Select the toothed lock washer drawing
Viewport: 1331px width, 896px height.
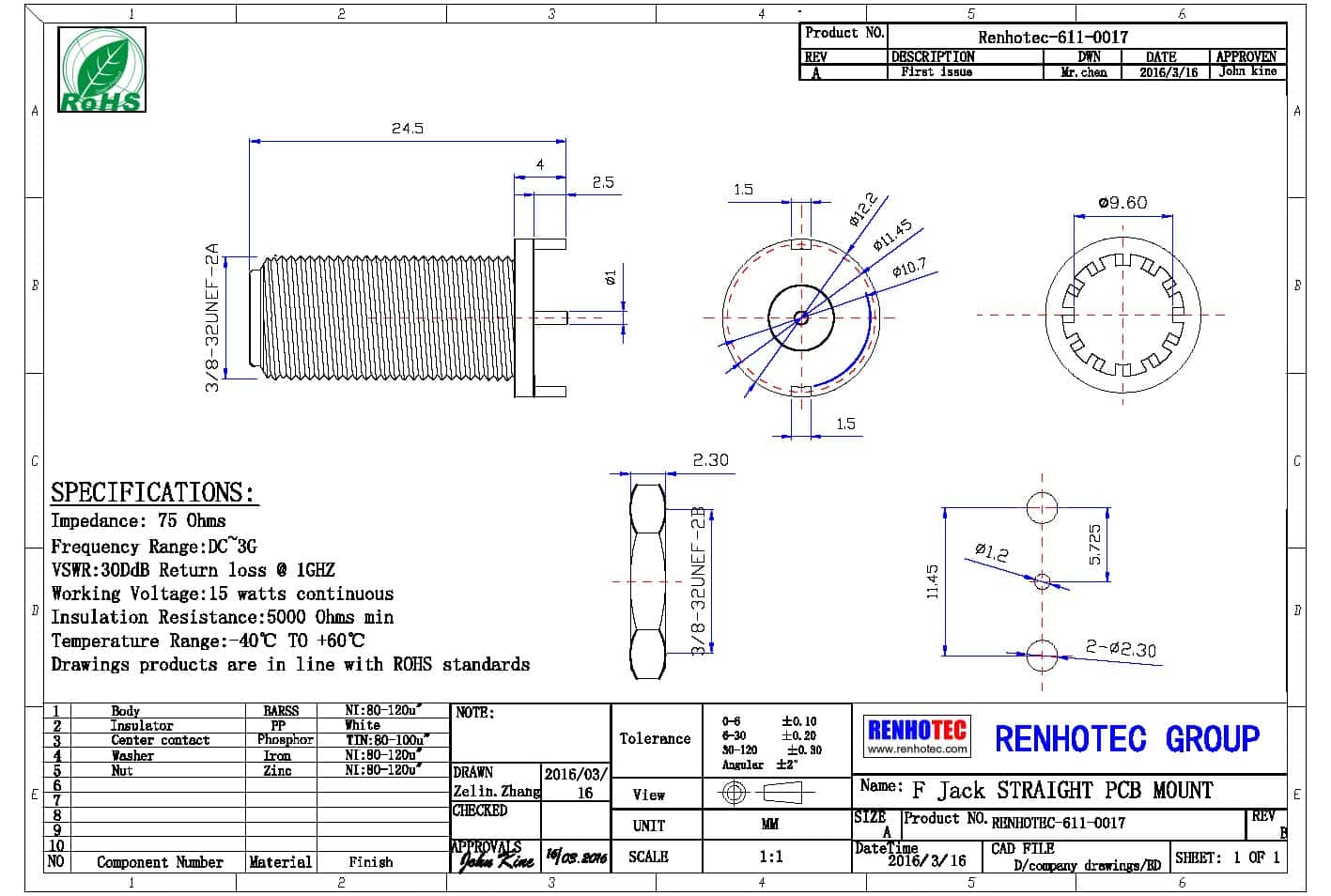[1122, 315]
